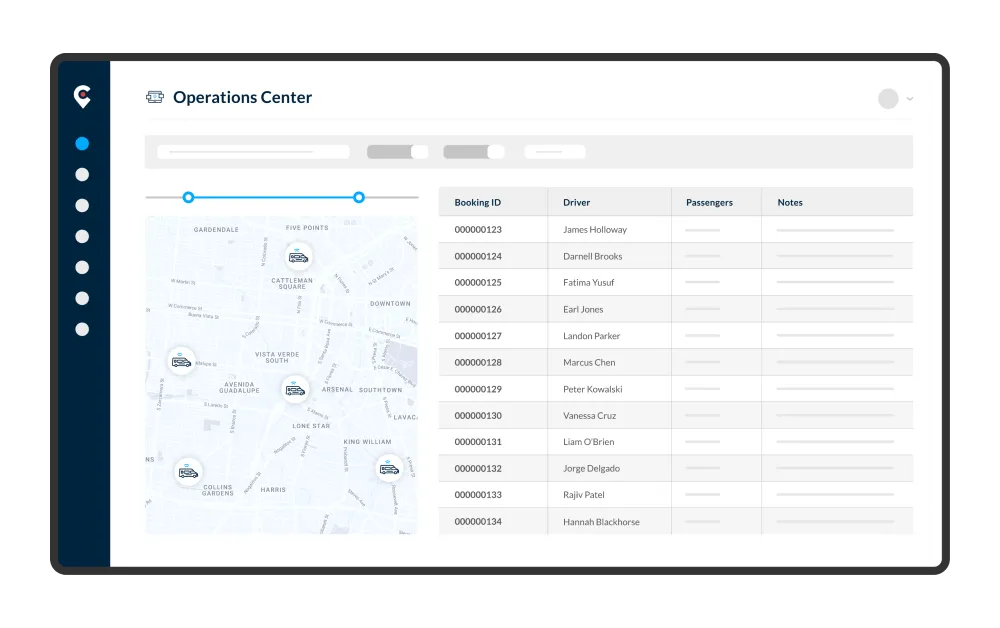The height and width of the screenshot is (628, 1000).
Task: Select driver James Holloway
Action: [595, 230]
